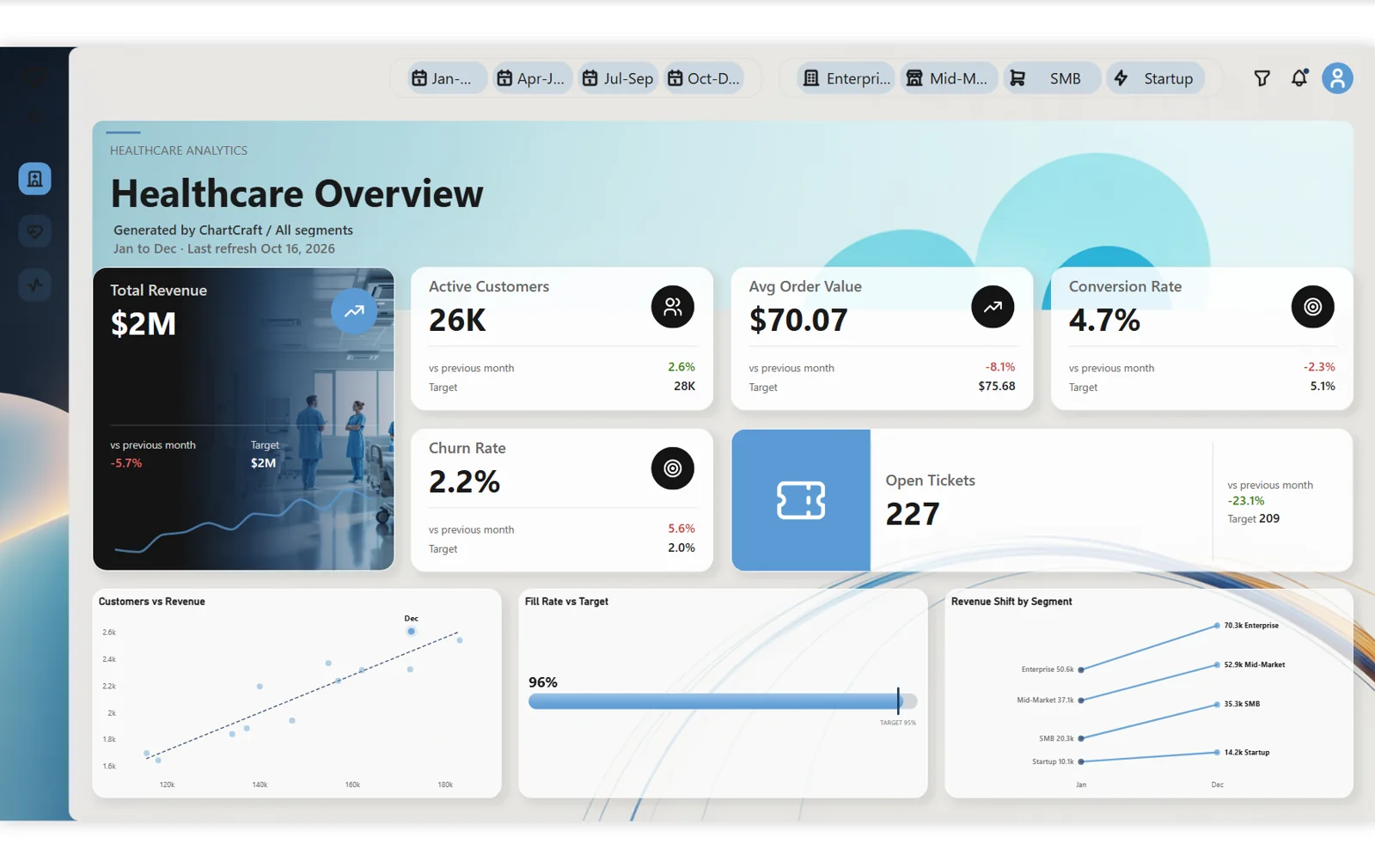Click the Revenue Shift by Segment title

[x=1011, y=602]
